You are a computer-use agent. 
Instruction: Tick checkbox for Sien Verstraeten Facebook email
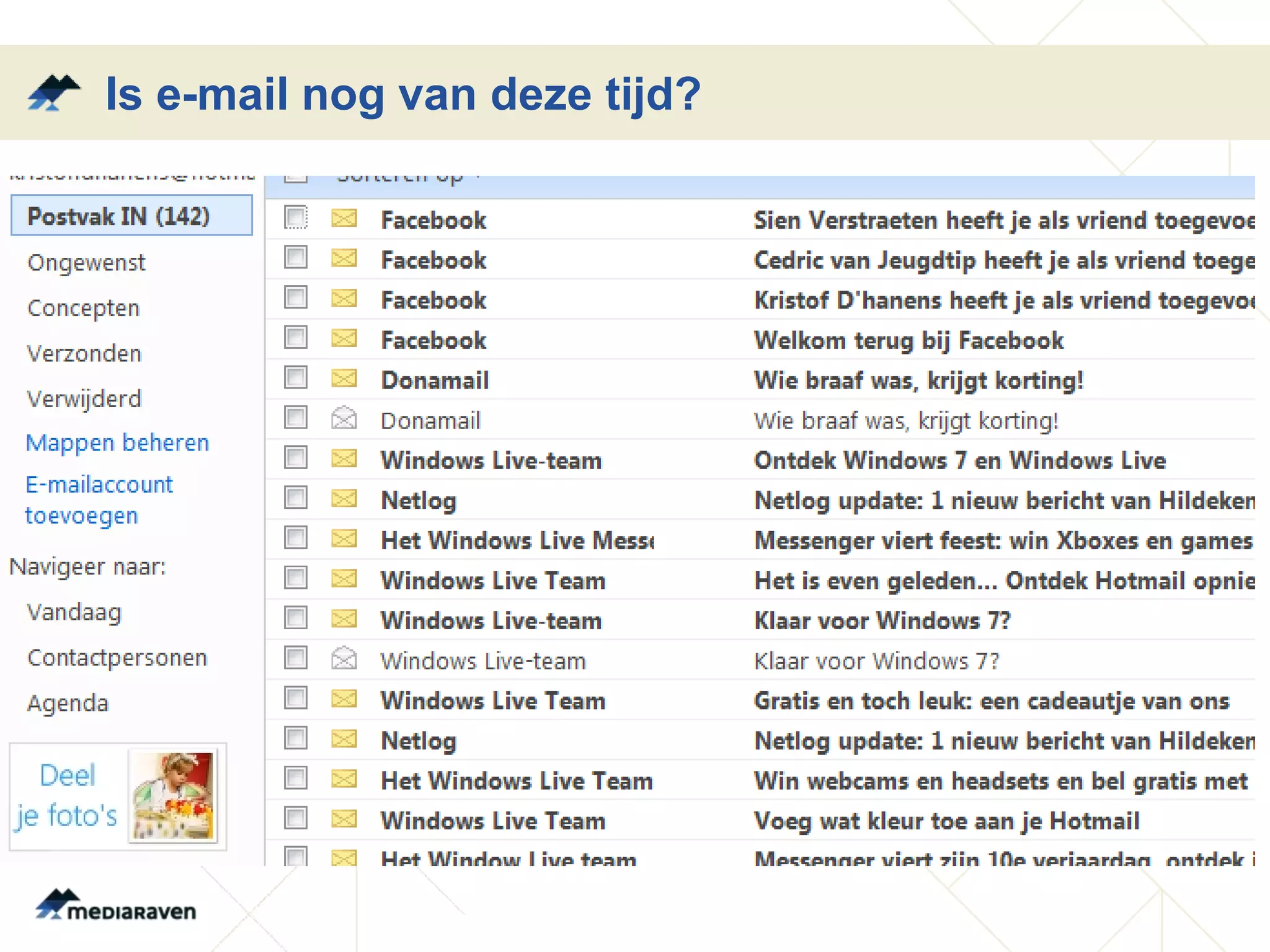(296, 218)
